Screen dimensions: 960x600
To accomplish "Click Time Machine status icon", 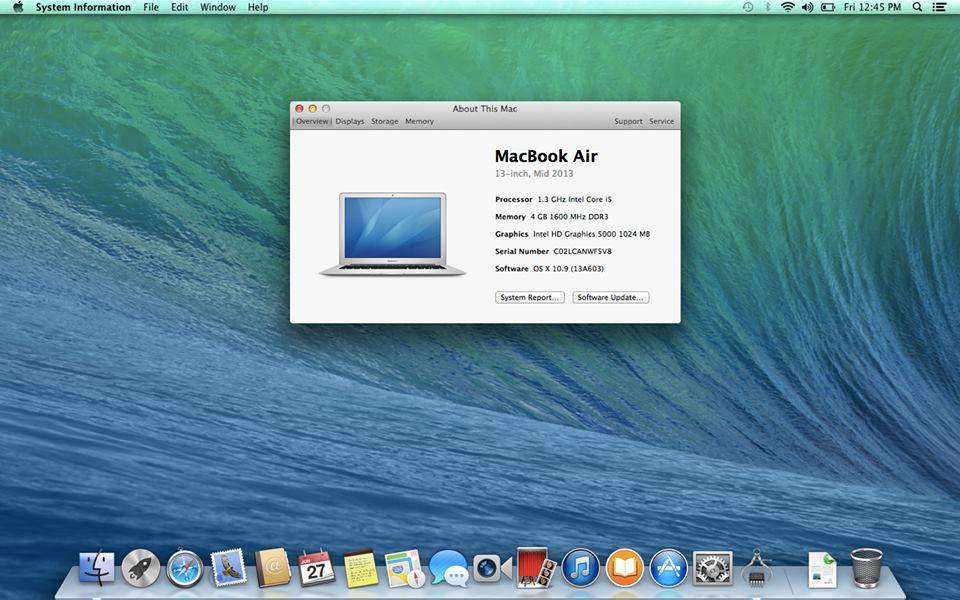I will pyautogui.click(x=748, y=7).
